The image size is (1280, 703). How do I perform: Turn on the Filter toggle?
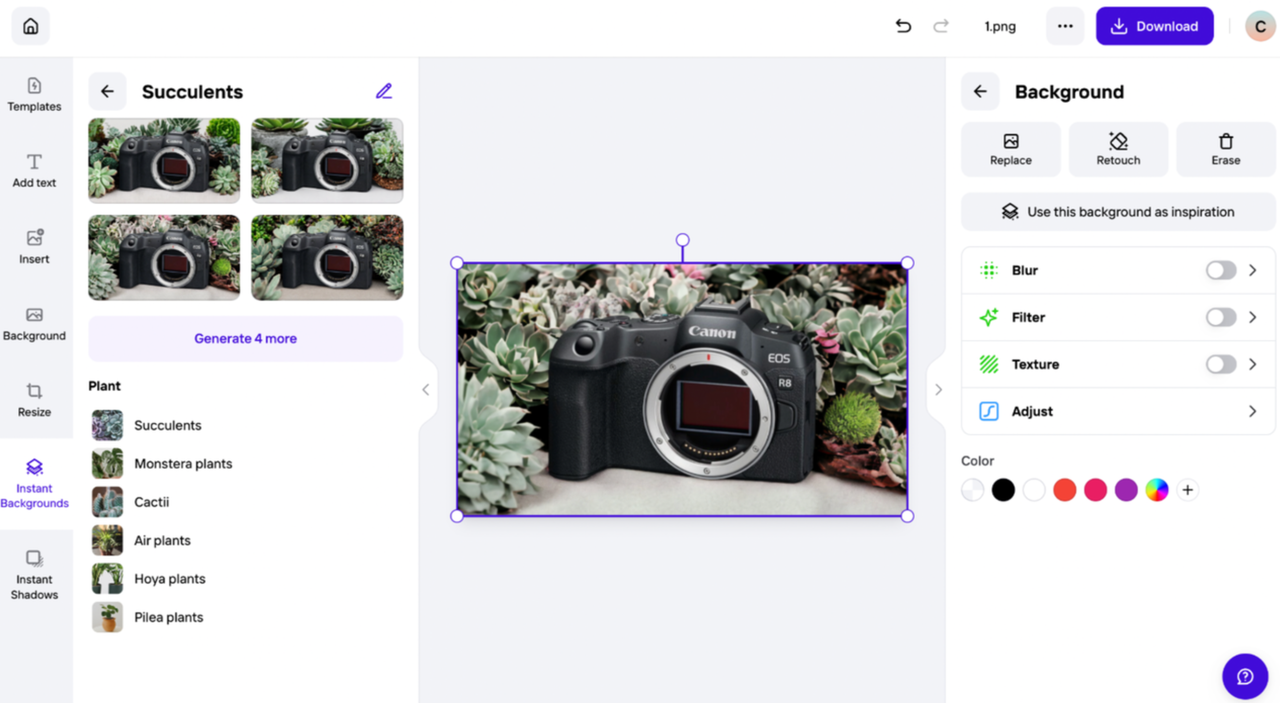(1220, 318)
